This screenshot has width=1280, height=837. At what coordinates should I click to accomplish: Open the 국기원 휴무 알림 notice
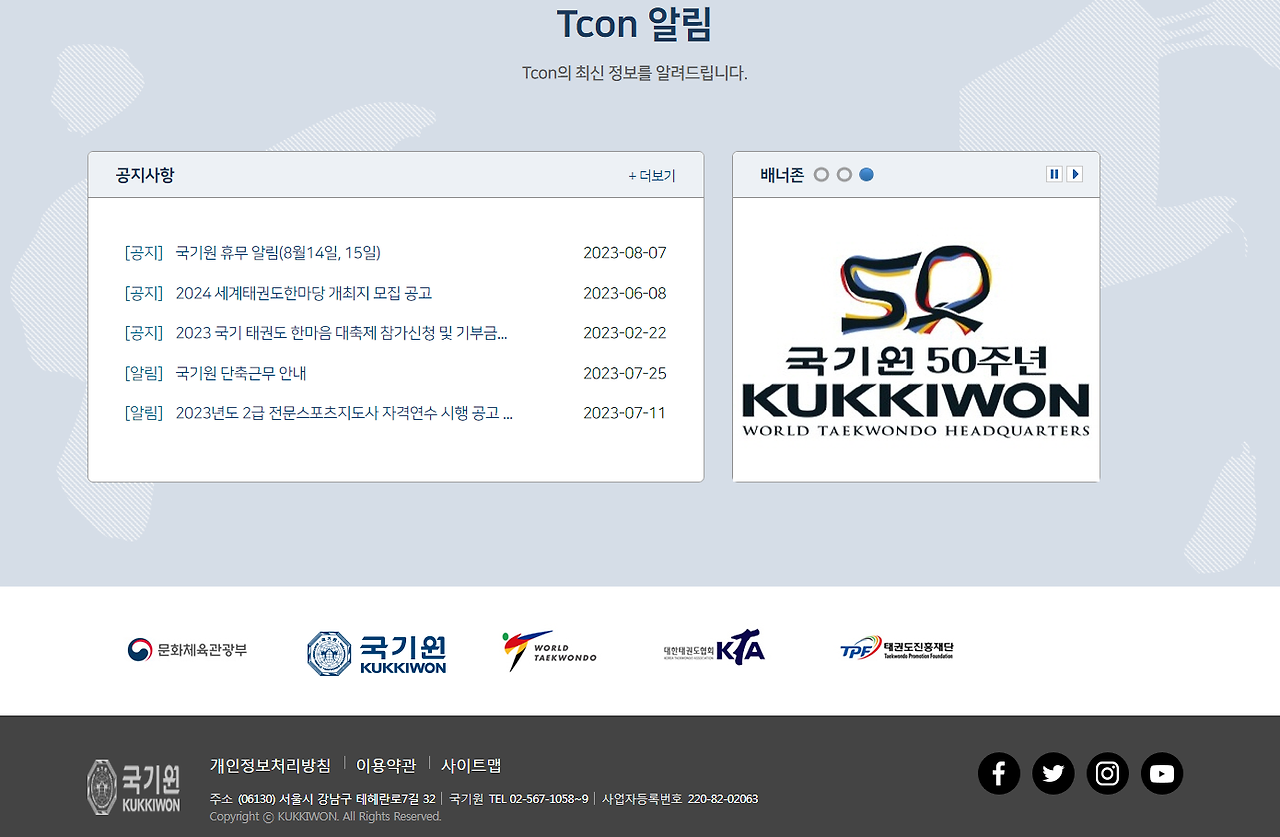278,252
